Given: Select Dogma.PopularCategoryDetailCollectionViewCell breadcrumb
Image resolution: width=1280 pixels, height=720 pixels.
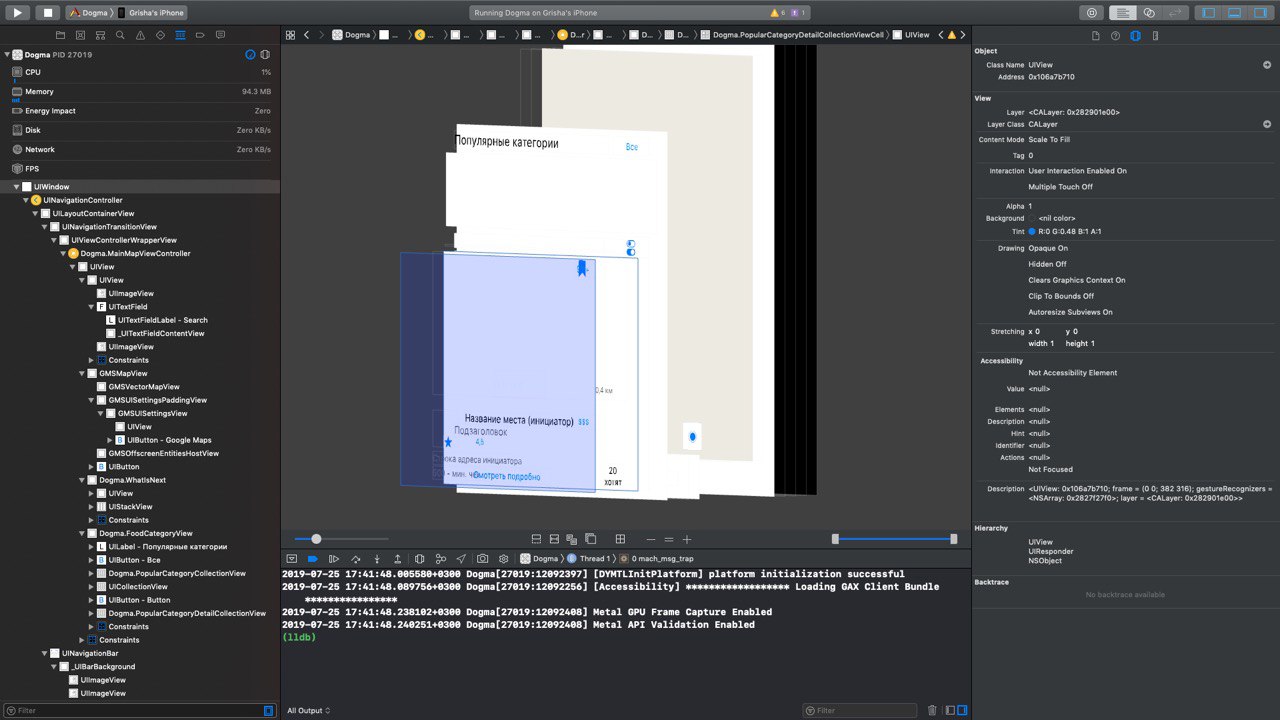Looking at the screenshot, I should 791,34.
